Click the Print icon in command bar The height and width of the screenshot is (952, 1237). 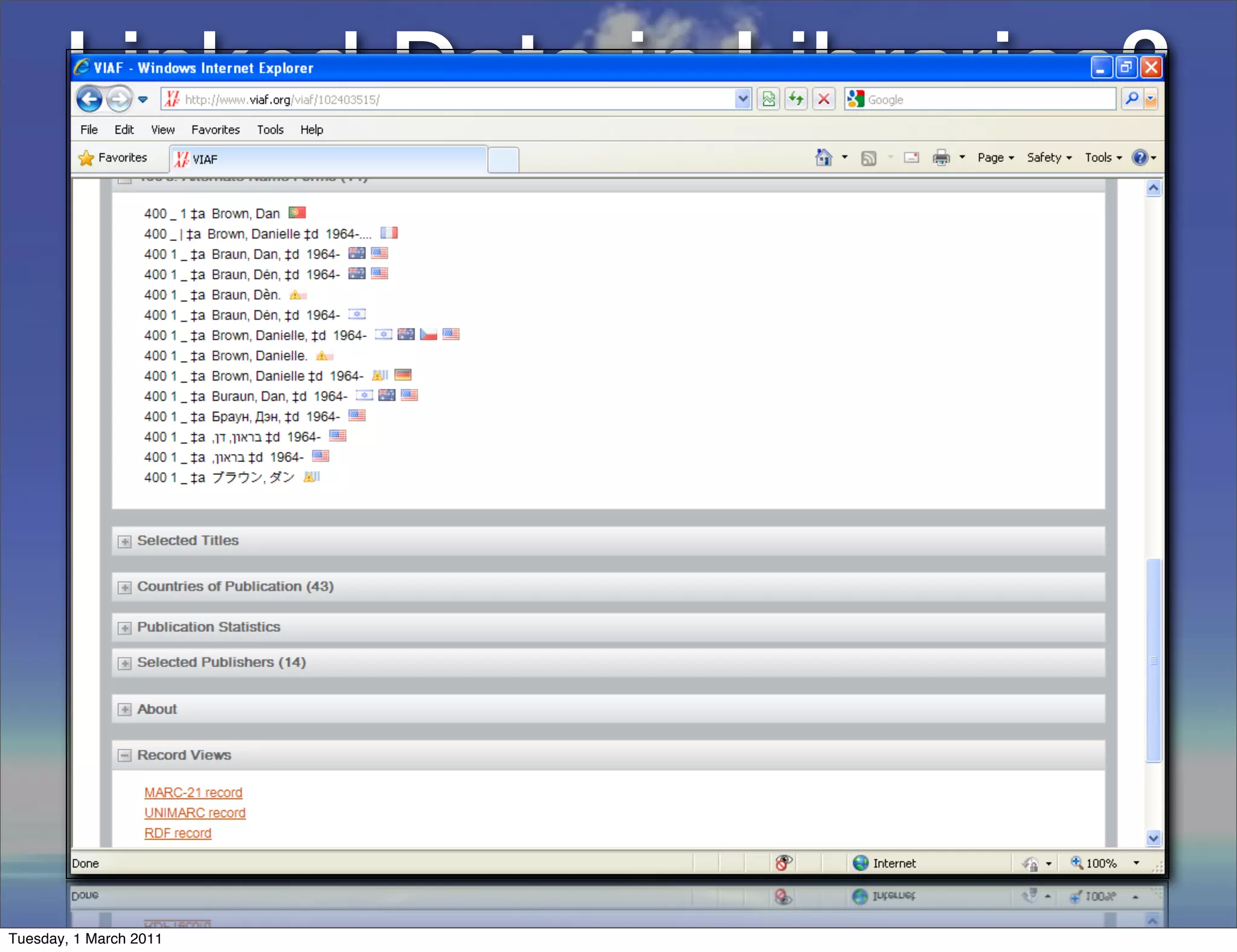[940, 158]
